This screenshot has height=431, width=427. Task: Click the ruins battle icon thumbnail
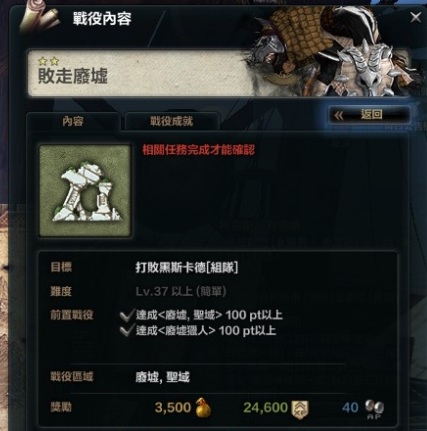(85, 191)
